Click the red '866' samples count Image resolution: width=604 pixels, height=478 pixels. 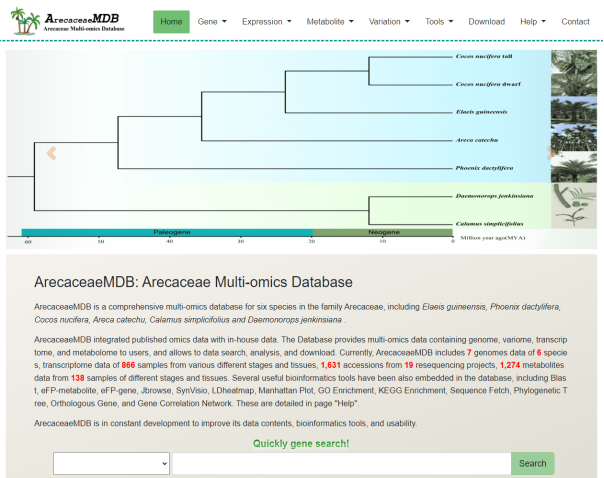tap(128, 365)
